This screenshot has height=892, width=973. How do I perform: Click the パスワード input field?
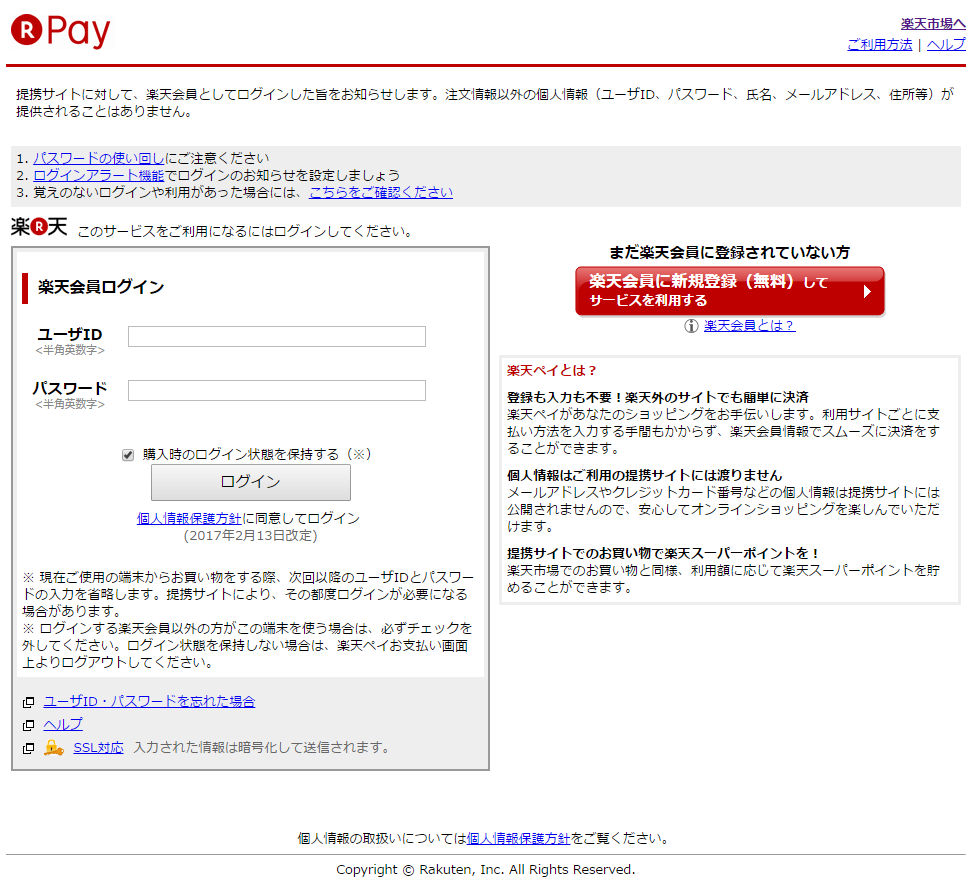(x=277, y=390)
